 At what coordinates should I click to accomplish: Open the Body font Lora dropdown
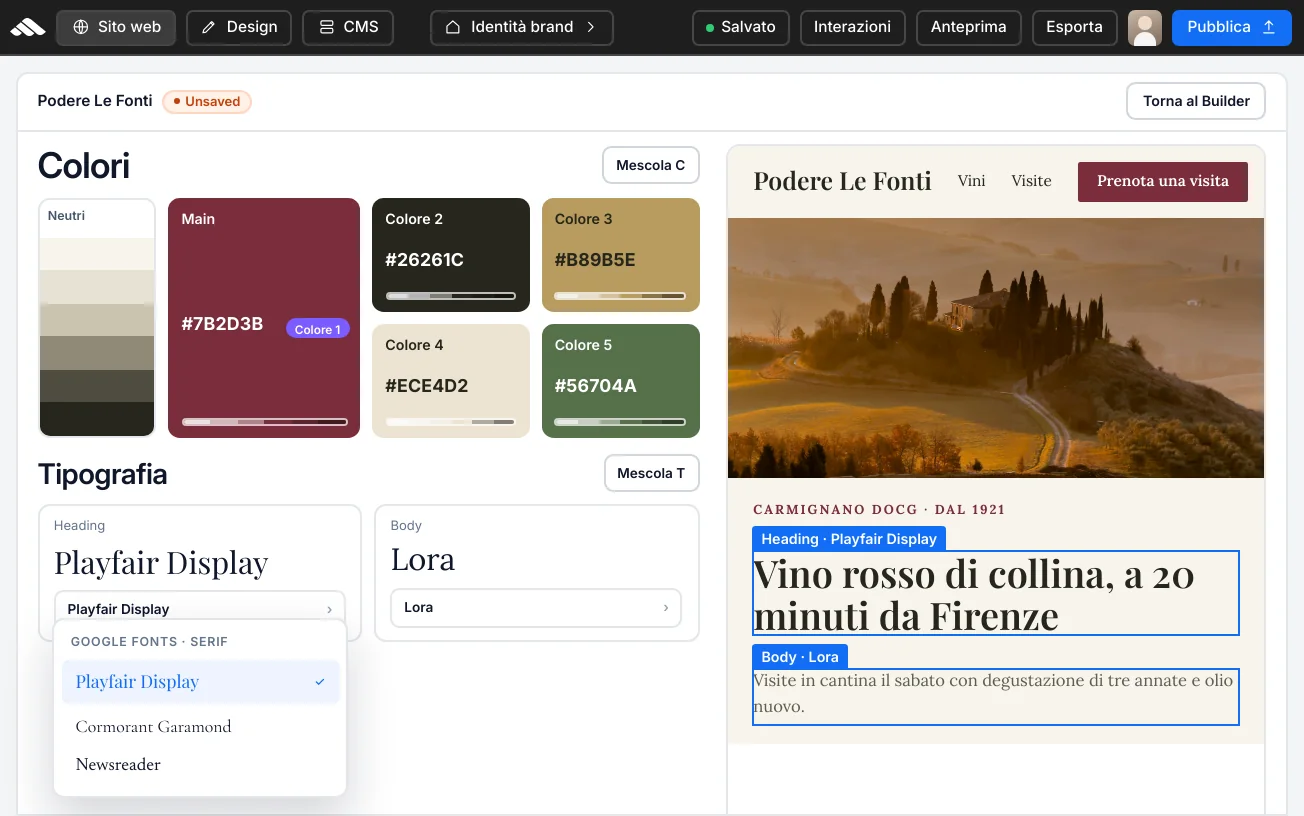point(536,607)
